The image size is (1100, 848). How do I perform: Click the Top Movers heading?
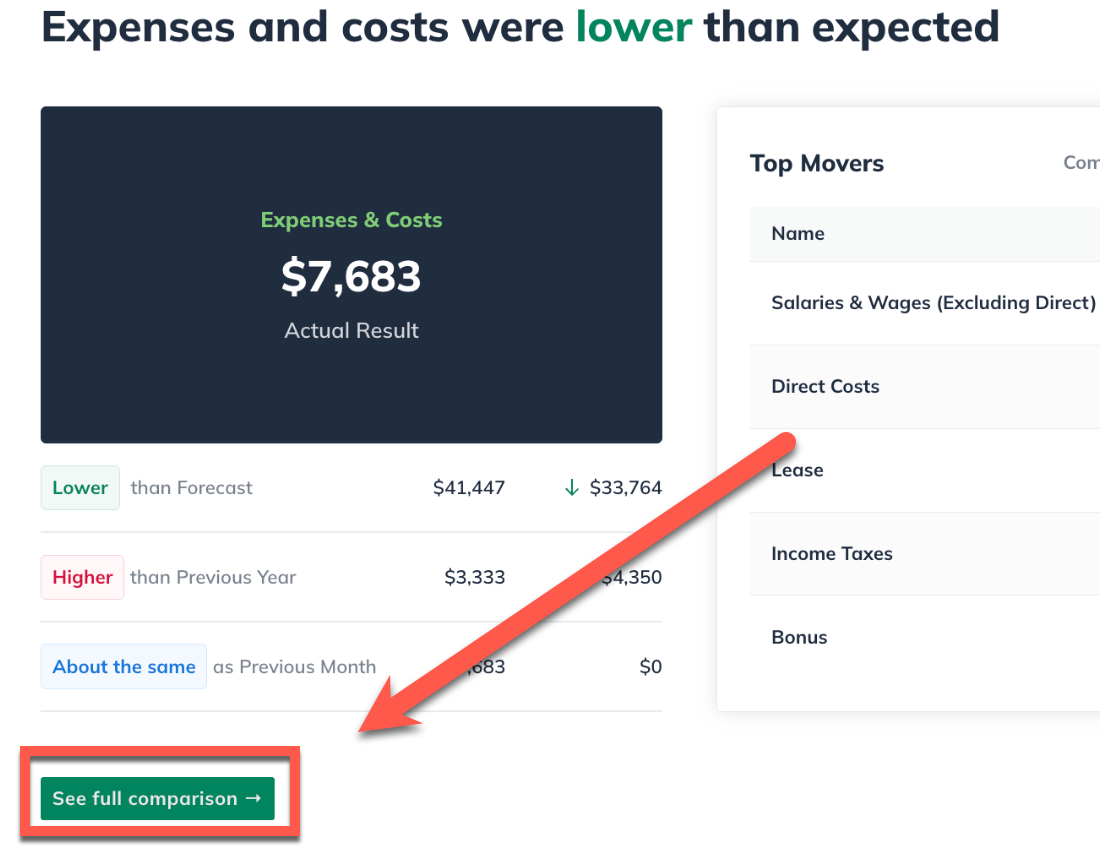pyautogui.click(x=817, y=164)
